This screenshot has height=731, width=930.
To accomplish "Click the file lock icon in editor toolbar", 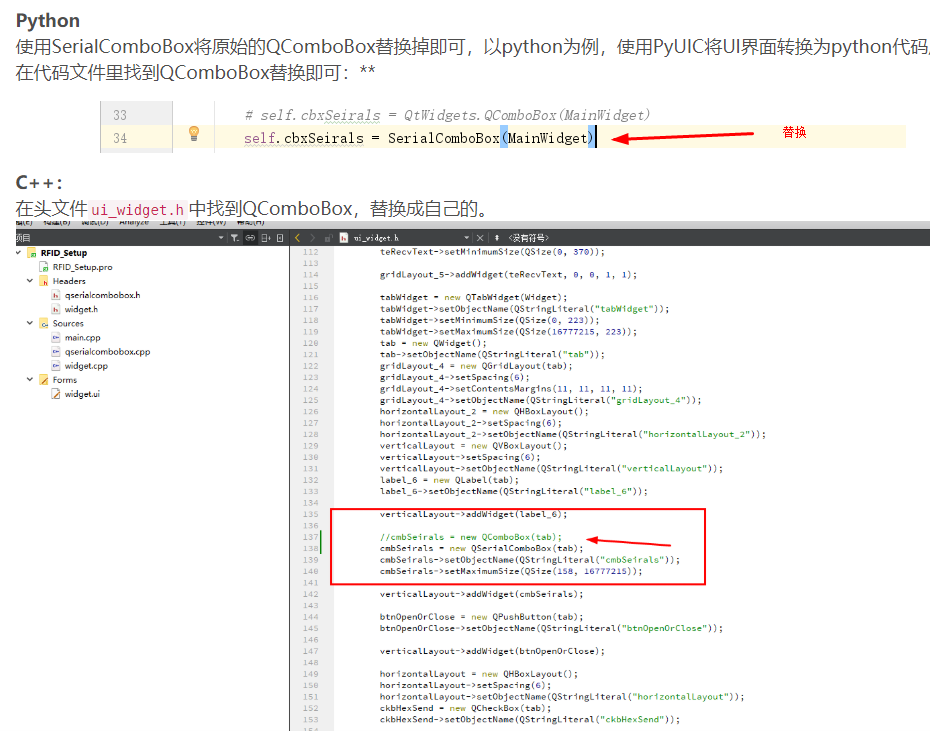I will 328,238.
